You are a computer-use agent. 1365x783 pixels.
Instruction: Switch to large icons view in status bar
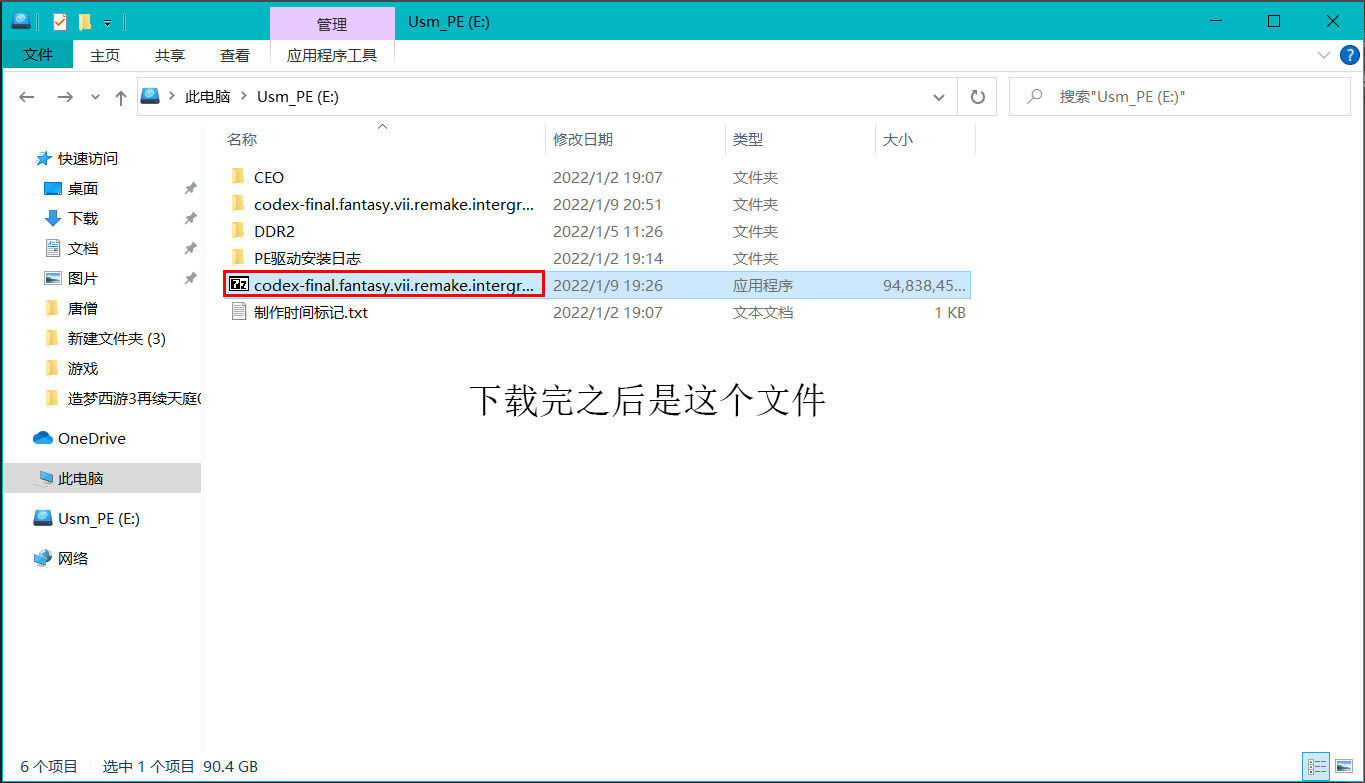click(1344, 767)
